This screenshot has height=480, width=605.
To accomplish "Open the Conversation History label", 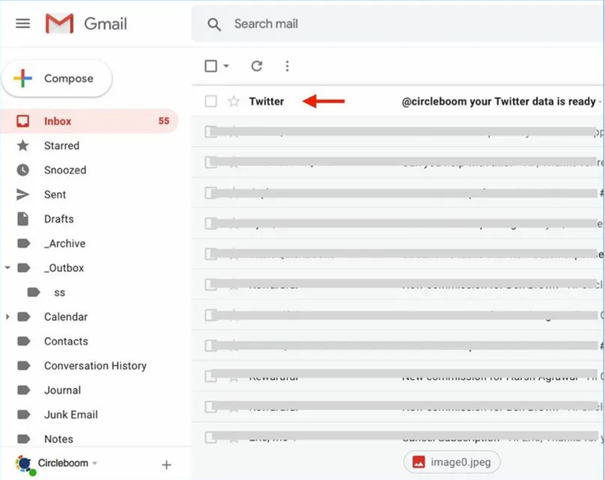I will click(95, 366).
